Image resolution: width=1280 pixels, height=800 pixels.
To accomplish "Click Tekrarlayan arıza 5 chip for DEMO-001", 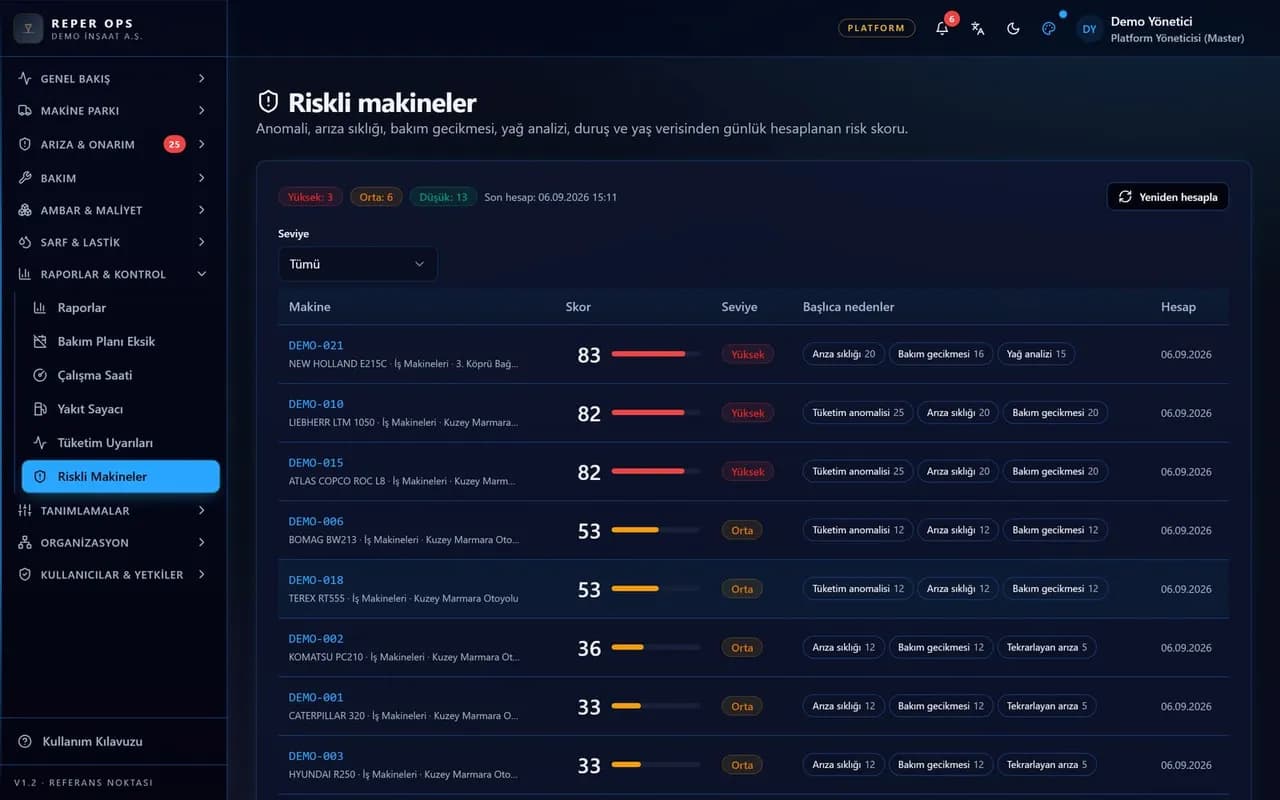I will coord(1047,706).
